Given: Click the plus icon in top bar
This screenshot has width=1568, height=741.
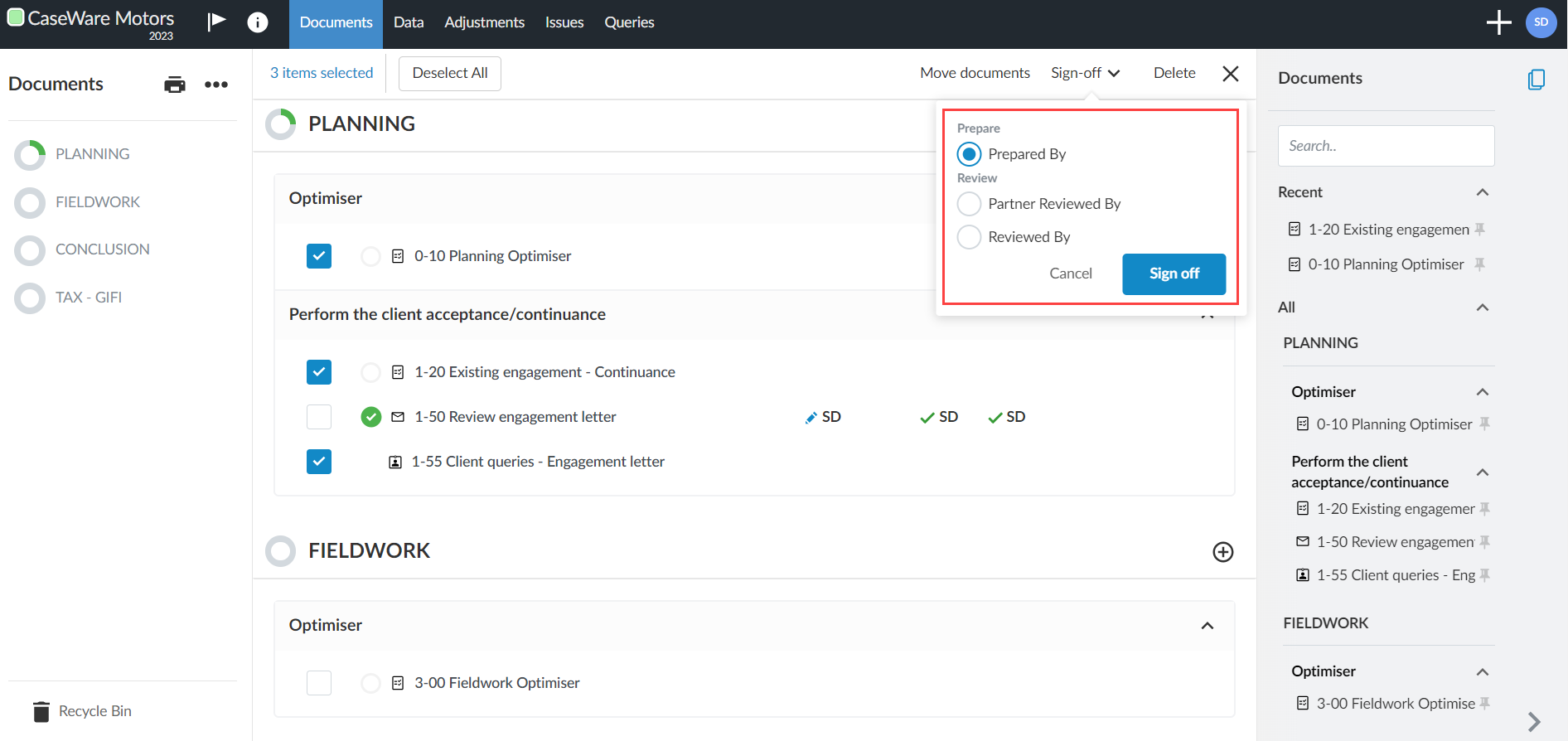Looking at the screenshot, I should (x=1498, y=22).
